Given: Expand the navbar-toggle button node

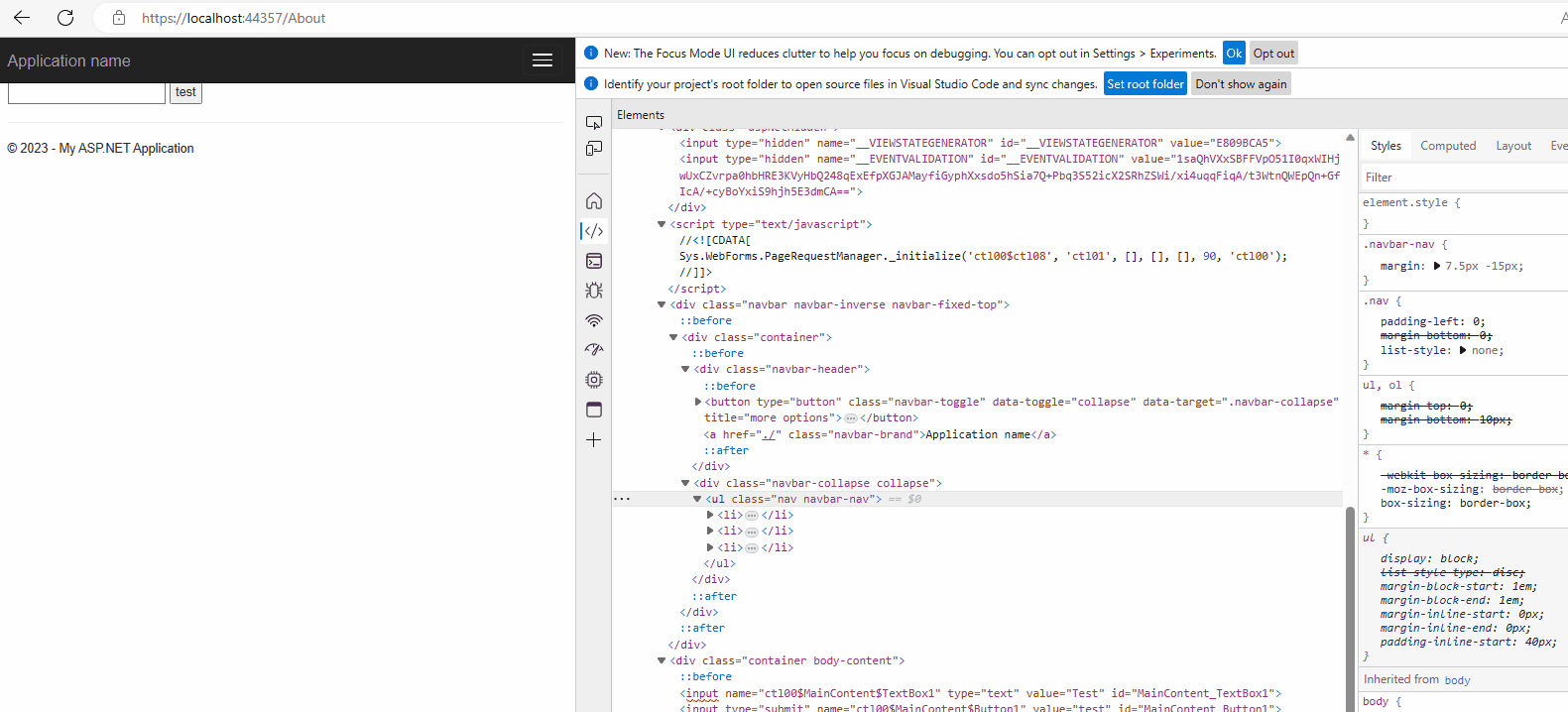Looking at the screenshot, I should 698,402.
